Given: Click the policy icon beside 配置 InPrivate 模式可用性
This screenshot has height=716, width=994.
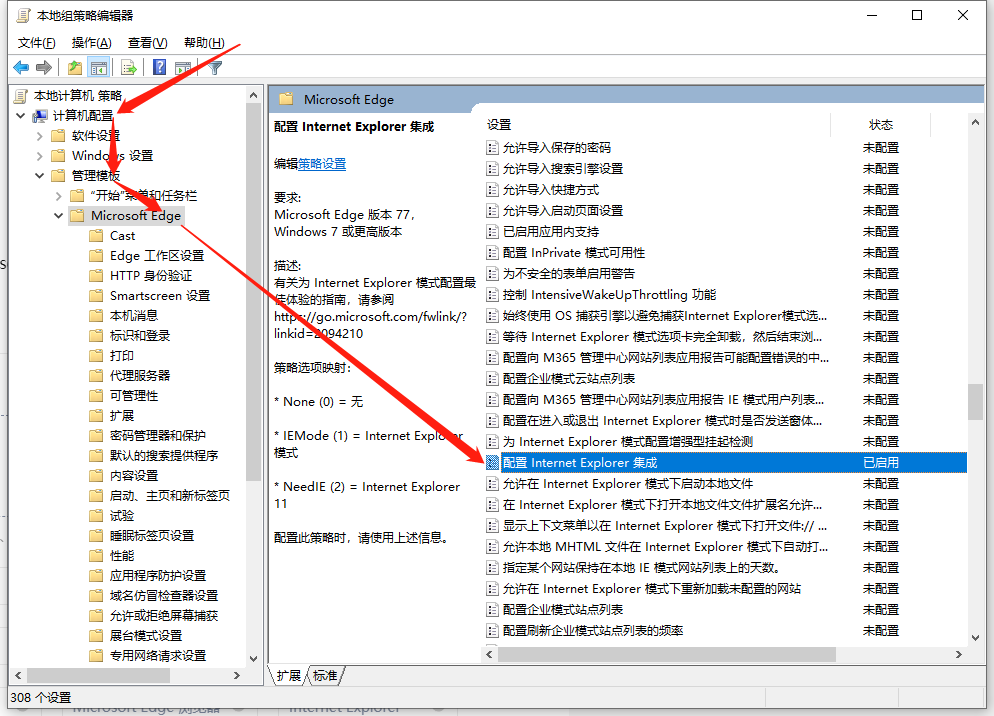Looking at the screenshot, I should [x=492, y=253].
